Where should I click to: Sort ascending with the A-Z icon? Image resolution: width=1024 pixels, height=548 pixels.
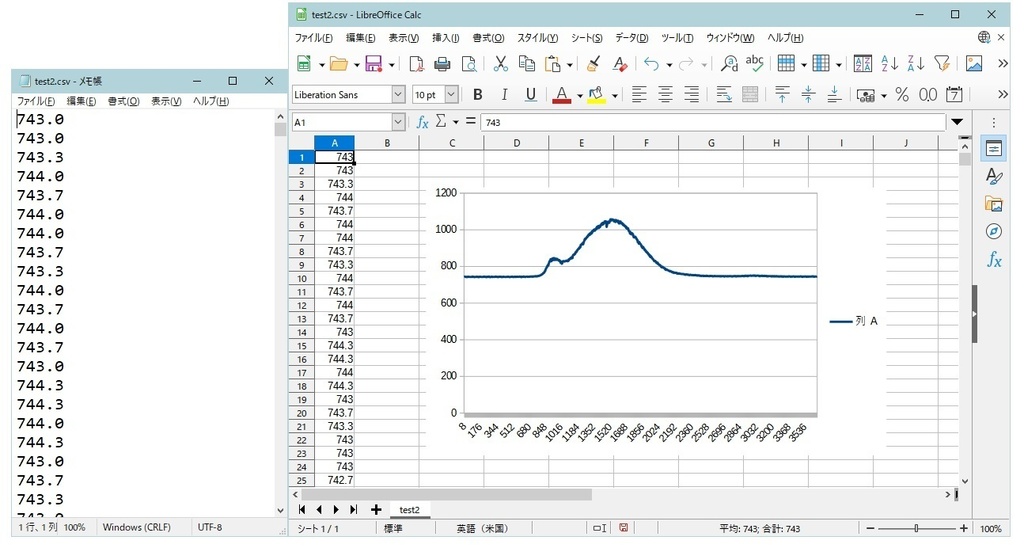[x=889, y=63]
